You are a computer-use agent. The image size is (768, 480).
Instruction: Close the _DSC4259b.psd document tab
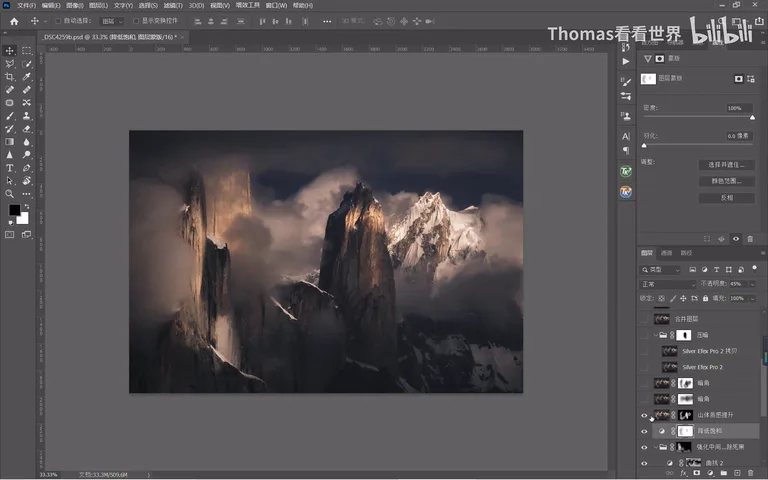pyautogui.click(x=182, y=37)
